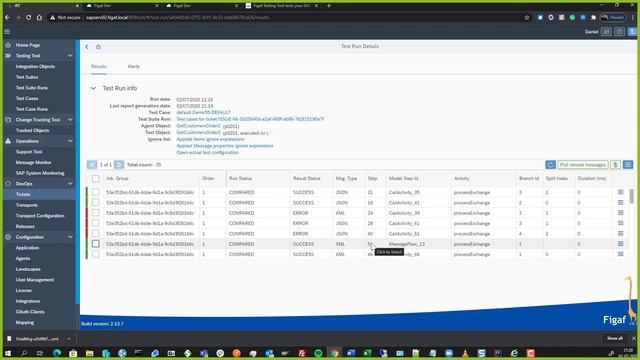Open row actions menu for step 28 row
640x360 pixels.
[620, 223]
